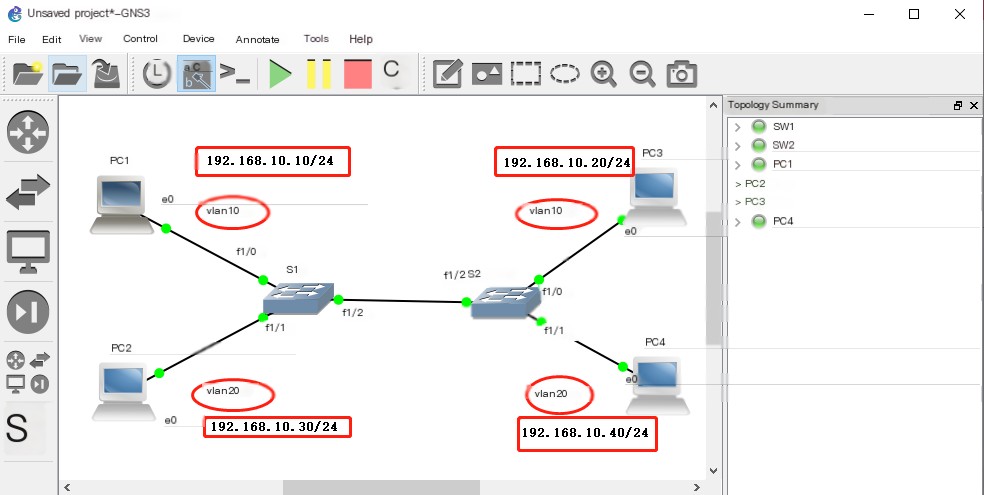Expand SW2 tree item in summary
Screen dimensions: 984x495
click(x=737, y=146)
